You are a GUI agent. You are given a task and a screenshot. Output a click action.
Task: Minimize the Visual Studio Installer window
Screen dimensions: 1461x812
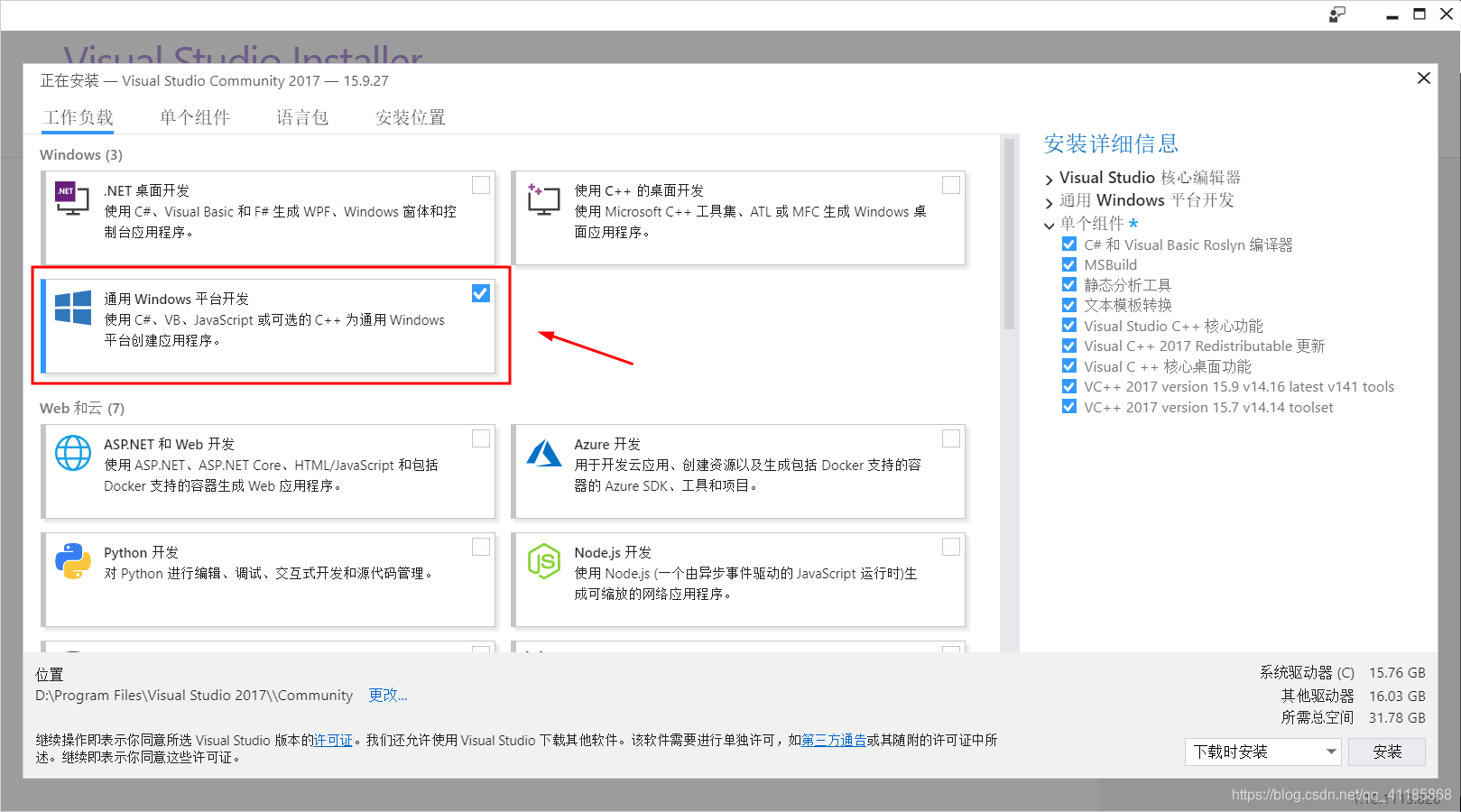tap(1392, 15)
